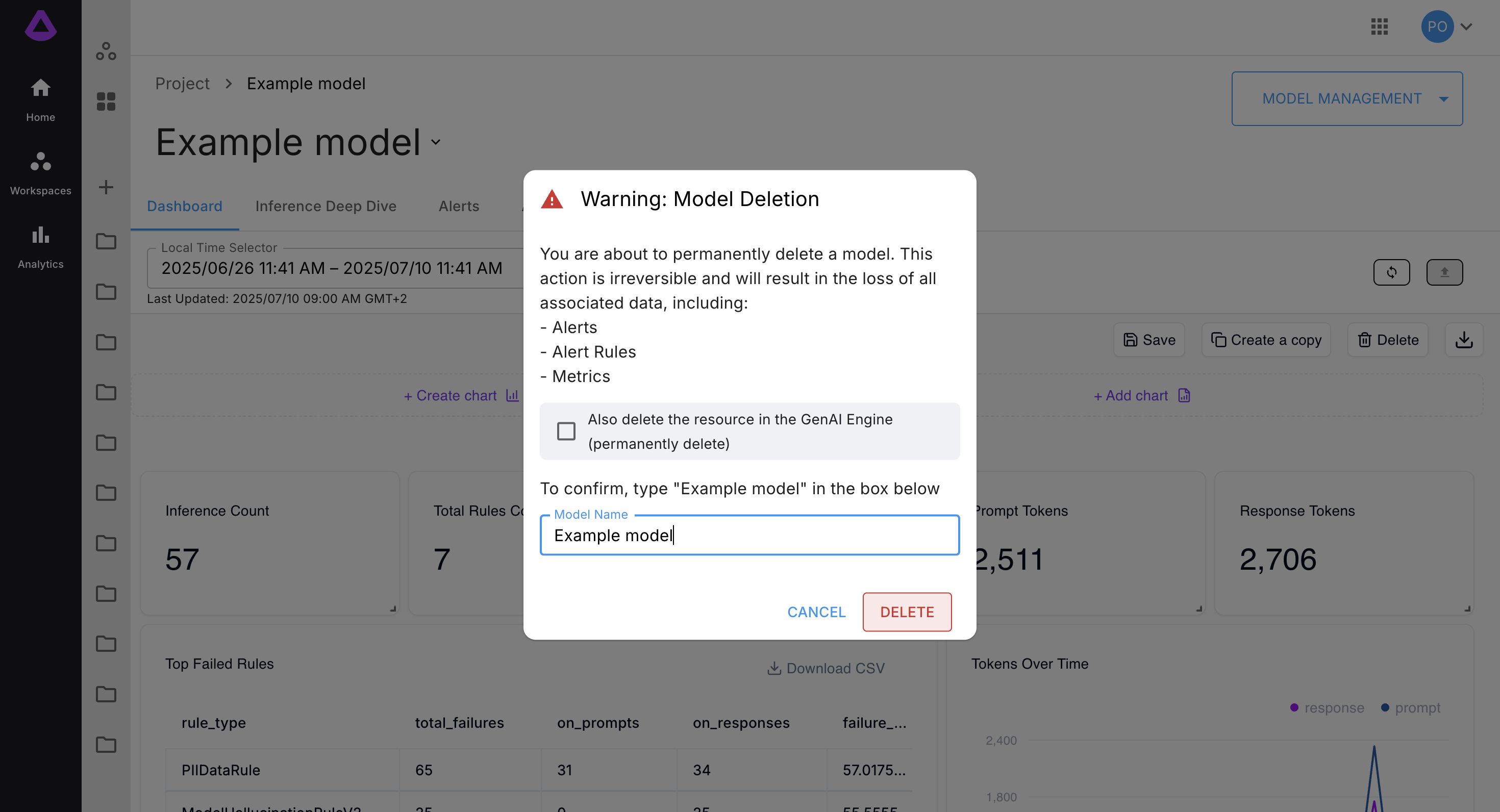Click the Model Name text field
1500x812 pixels.
(x=749, y=535)
